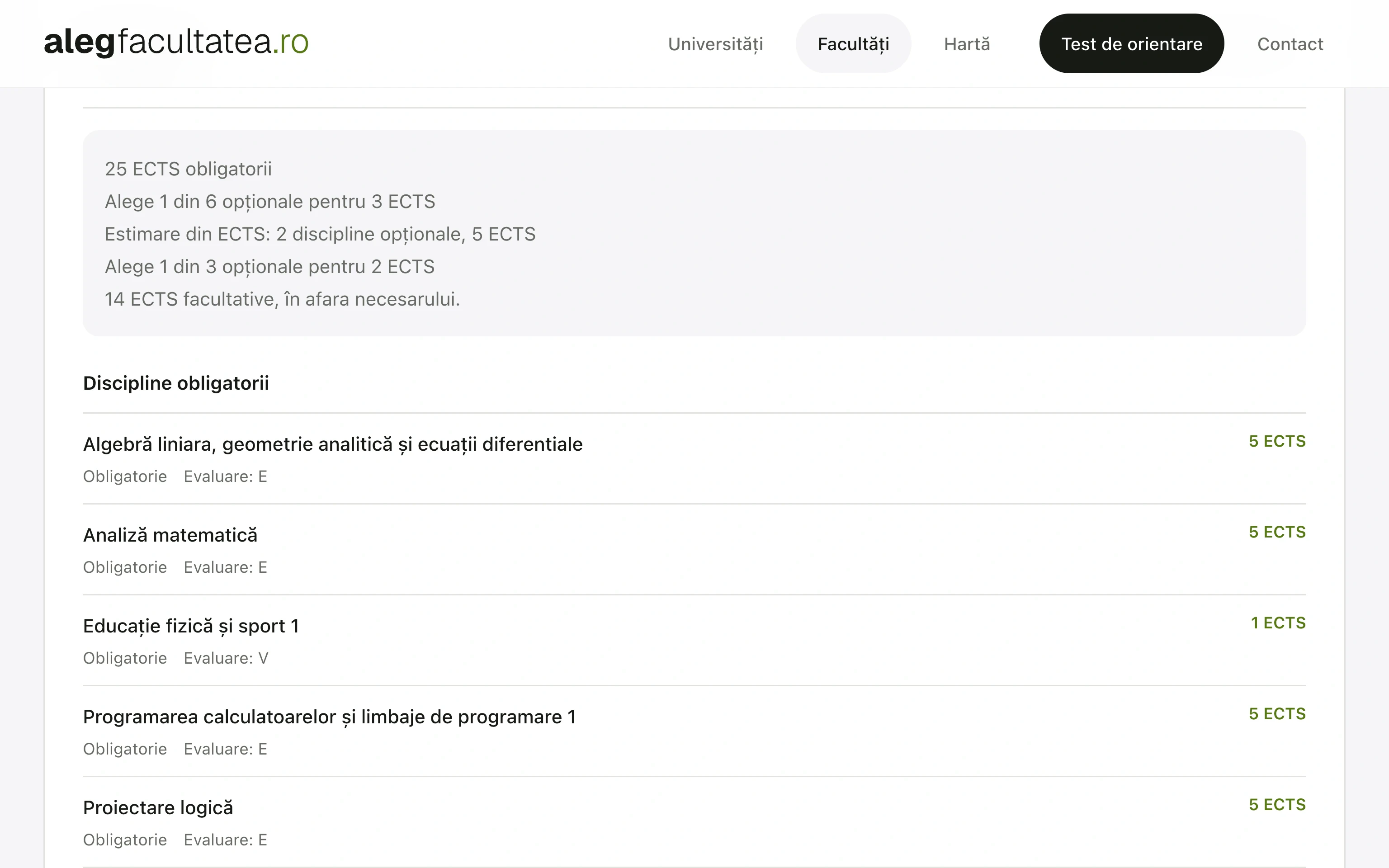Open the Hartă navigation item
Viewport: 1389px width, 868px height.
(967, 44)
